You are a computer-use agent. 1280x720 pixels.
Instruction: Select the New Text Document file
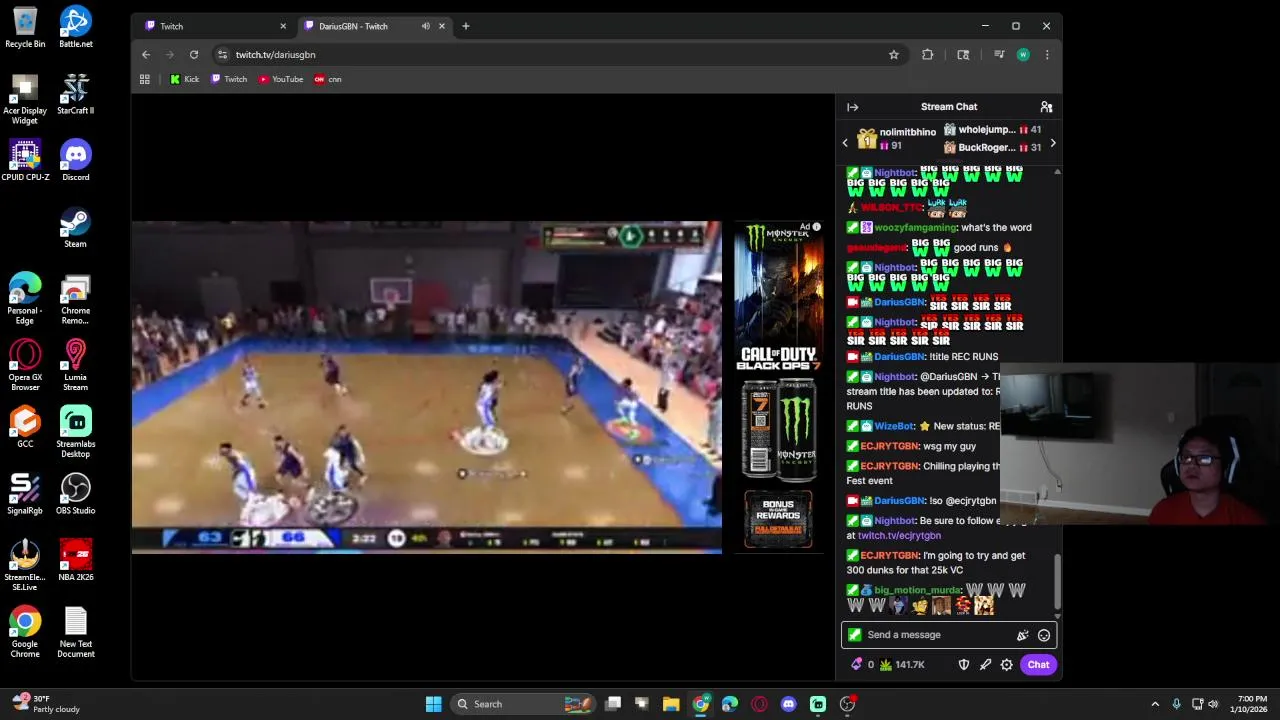tap(76, 632)
